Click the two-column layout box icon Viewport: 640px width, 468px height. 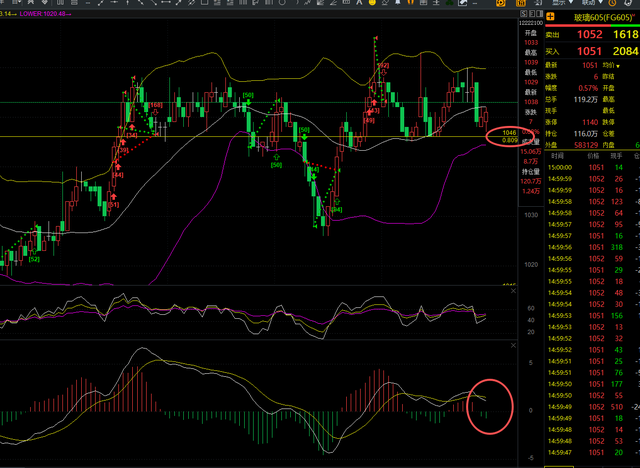pyautogui.click(x=539, y=14)
